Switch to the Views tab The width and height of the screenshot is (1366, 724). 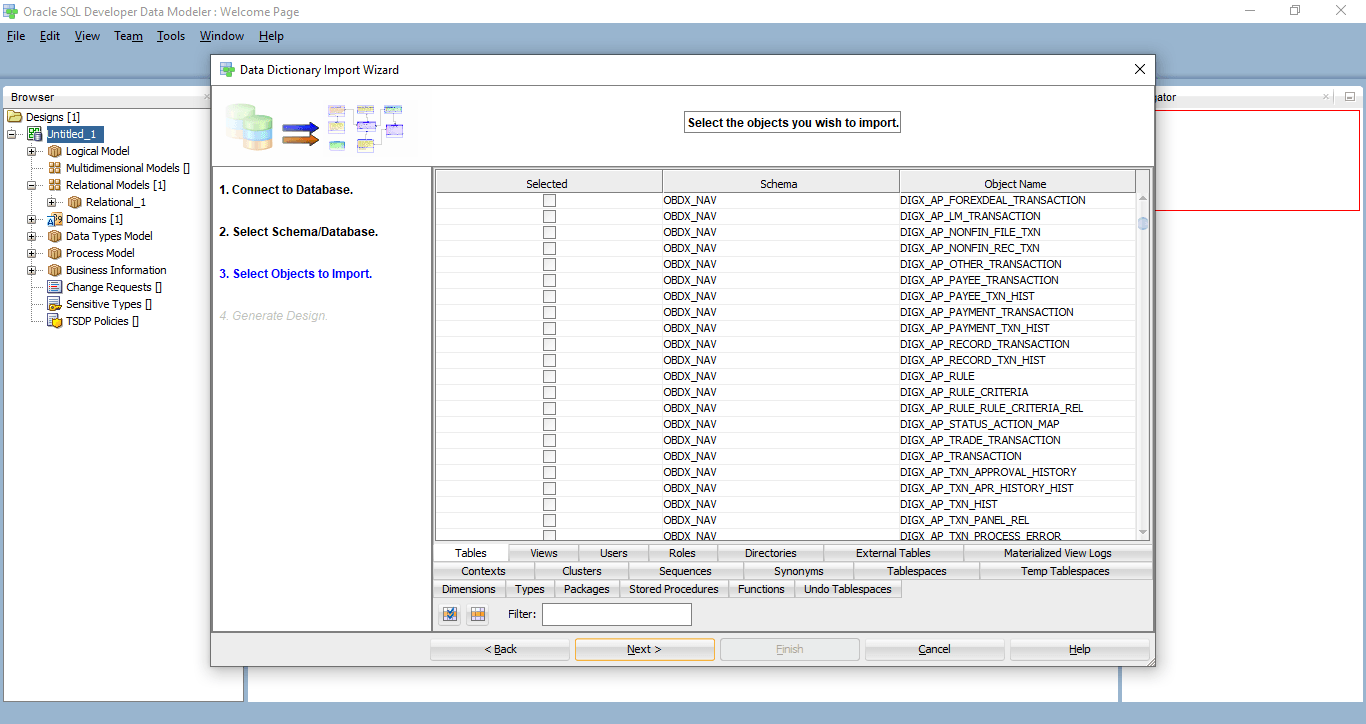[x=544, y=553]
